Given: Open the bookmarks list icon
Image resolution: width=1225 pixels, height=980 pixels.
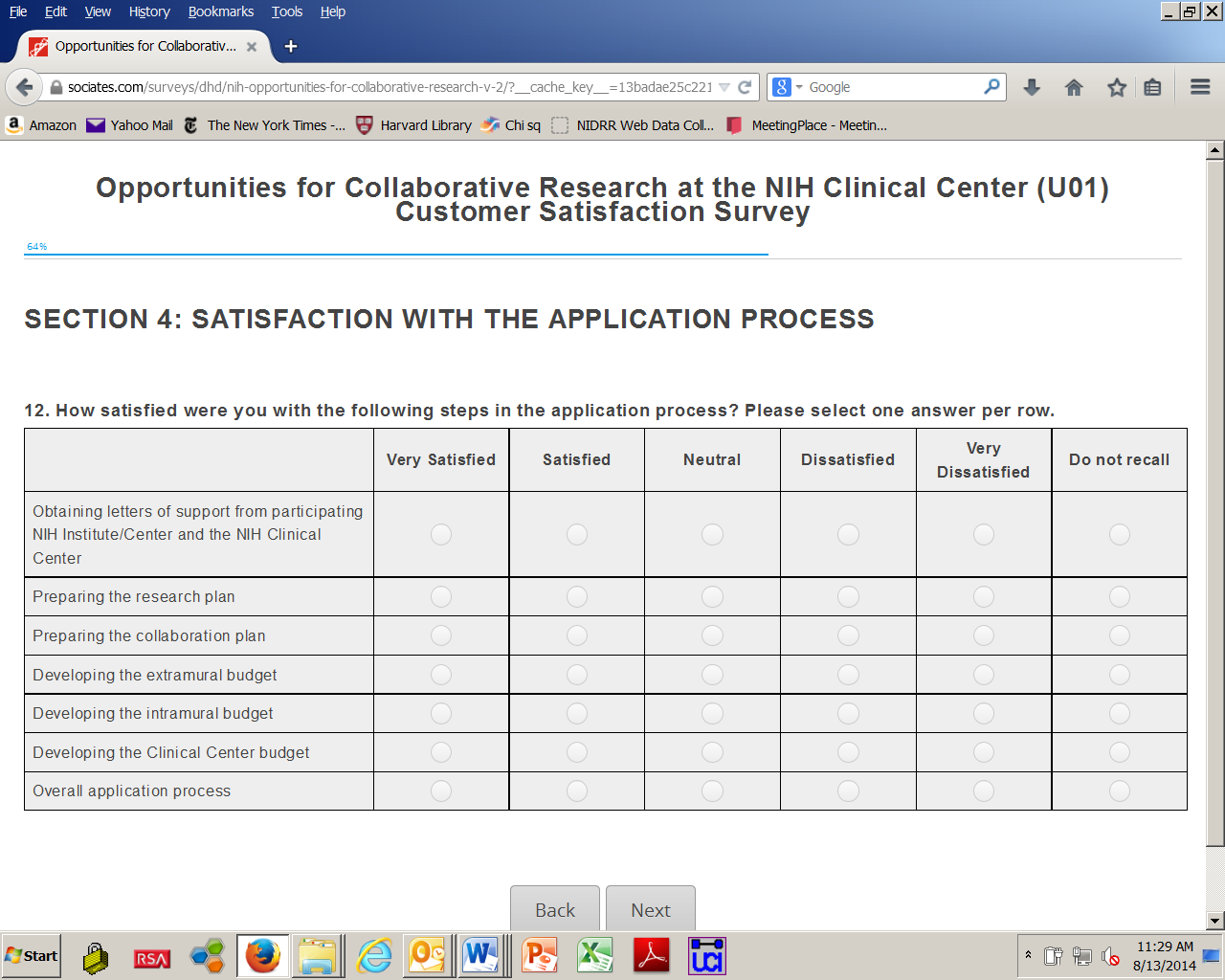Looking at the screenshot, I should 1152,87.
